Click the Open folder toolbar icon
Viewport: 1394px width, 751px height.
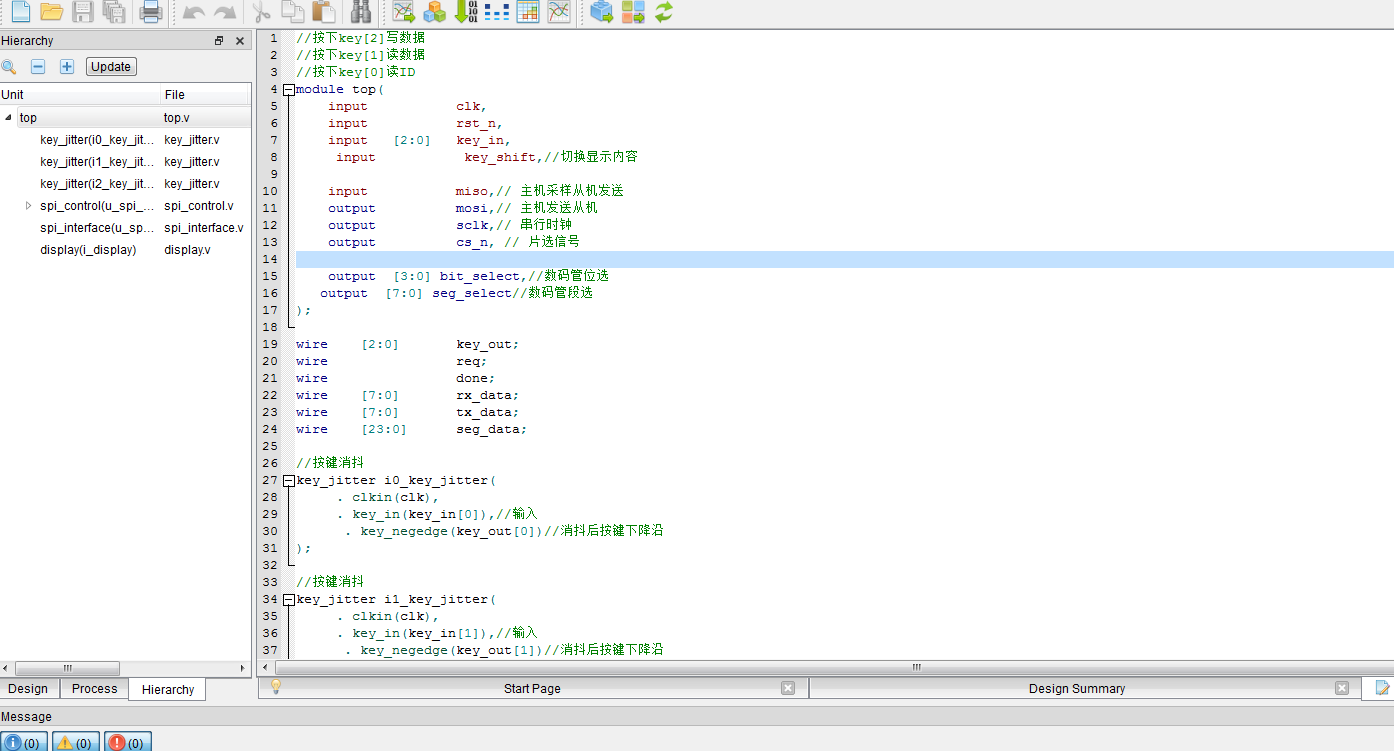[52, 12]
